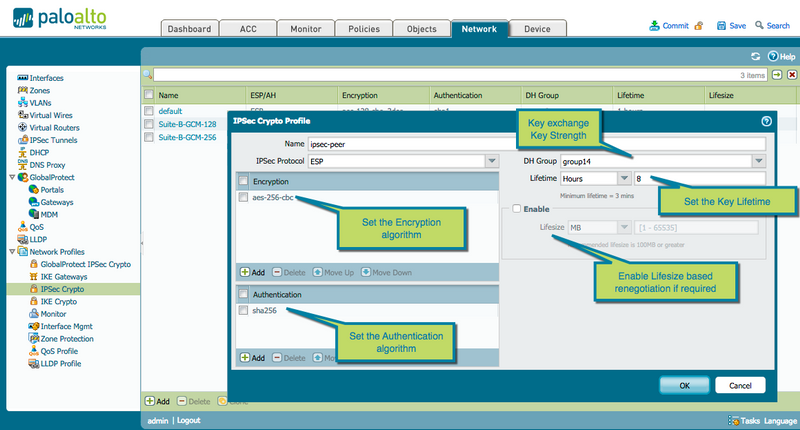
Task: Click the green arrow apply-filter icon
Action: [x=777, y=75]
